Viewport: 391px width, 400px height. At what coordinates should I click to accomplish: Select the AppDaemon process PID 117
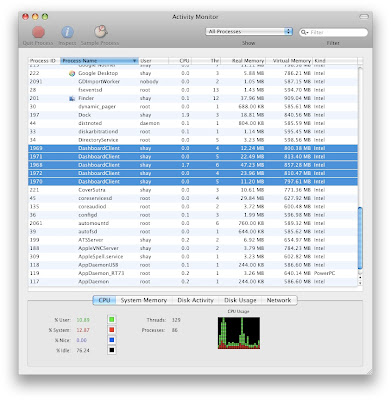click(x=193, y=282)
